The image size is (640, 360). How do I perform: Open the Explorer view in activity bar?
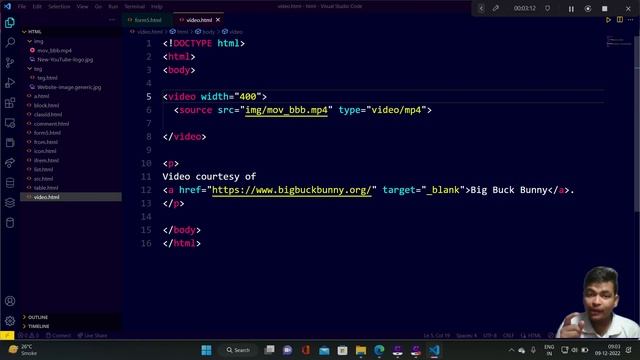[x=10, y=23]
